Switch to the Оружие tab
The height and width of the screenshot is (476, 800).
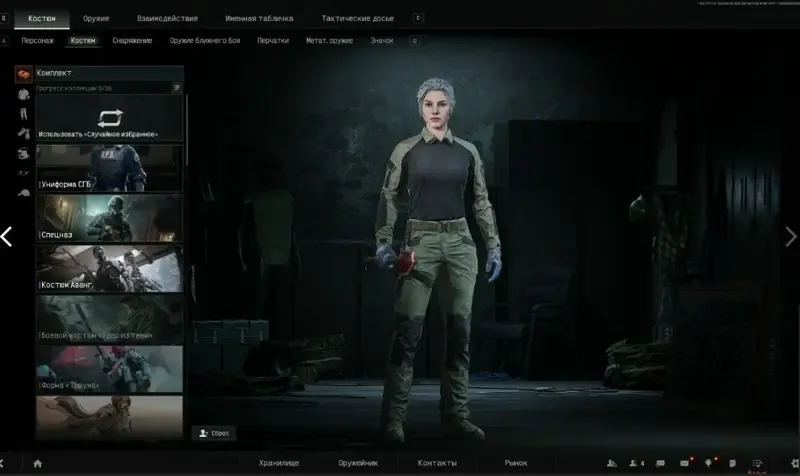pos(96,18)
